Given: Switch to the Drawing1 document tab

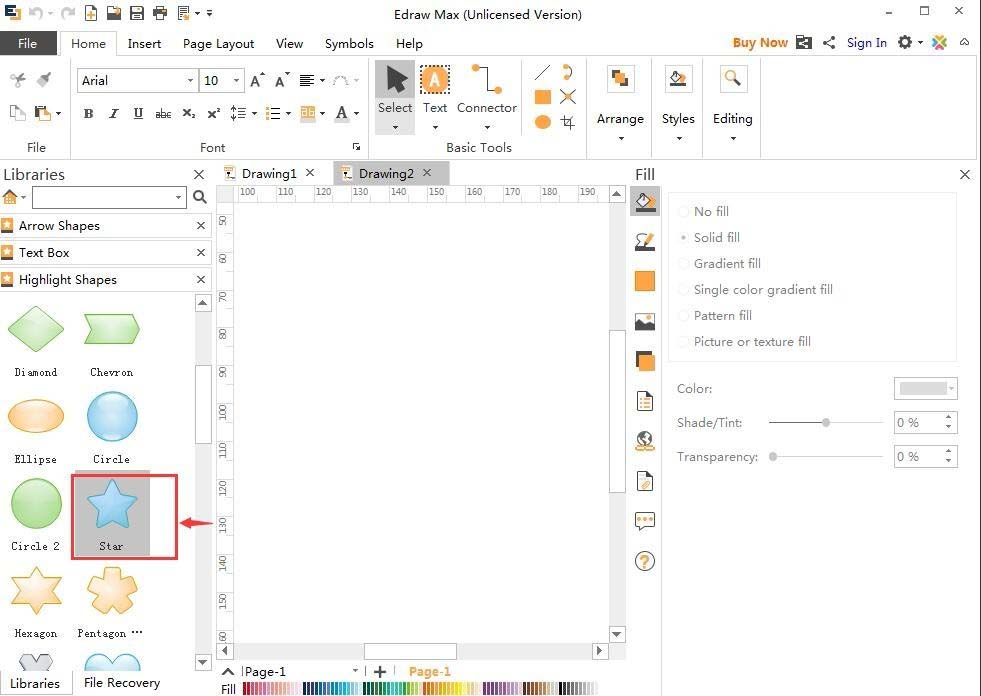Looking at the screenshot, I should 269,174.
